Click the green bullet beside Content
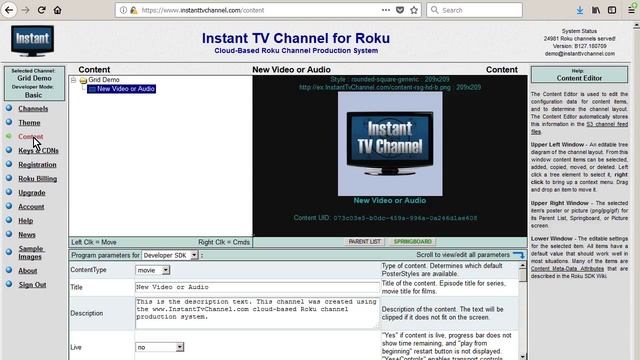This screenshot has height=360, width=640. click(9, 136)
